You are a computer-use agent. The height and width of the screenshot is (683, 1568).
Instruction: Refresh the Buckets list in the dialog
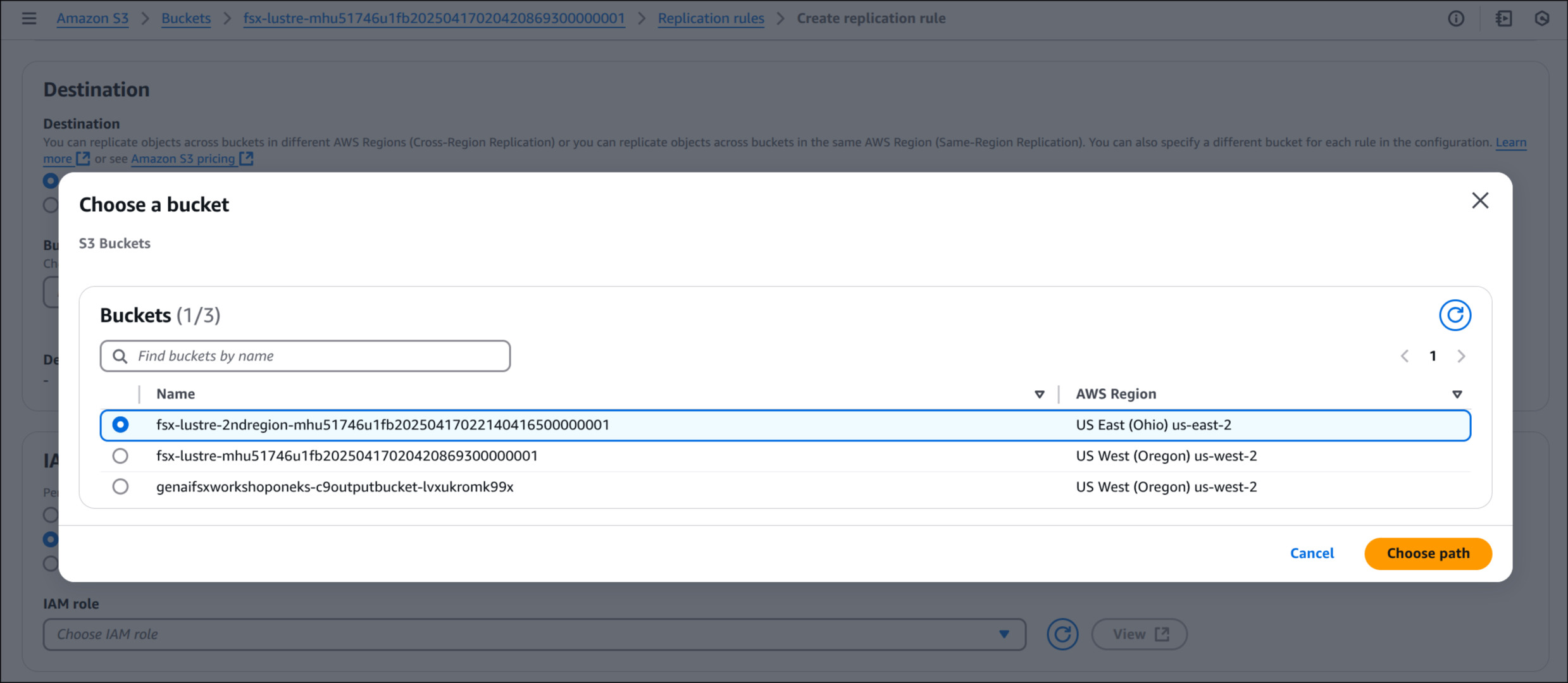click(1455, 315)
